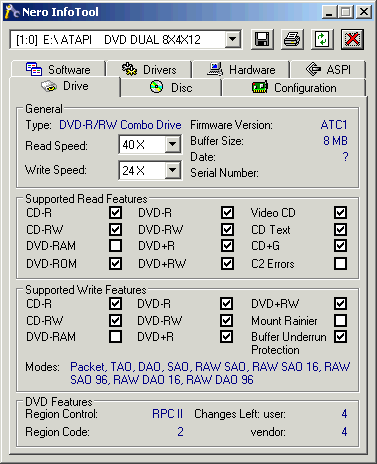377x464 pixels.
Task: Open the Software tab
Action: click(58, 69)
